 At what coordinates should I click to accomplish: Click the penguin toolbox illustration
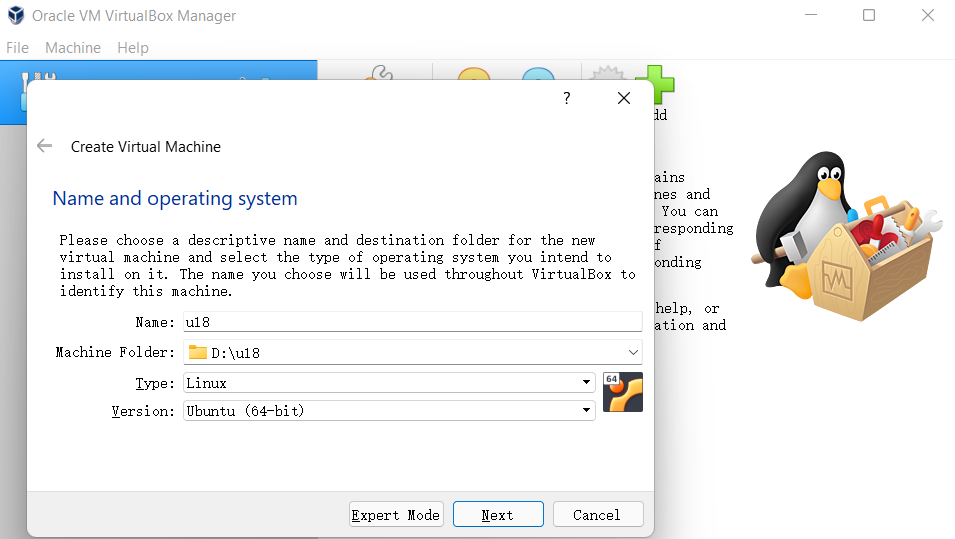tap(844, 237)
